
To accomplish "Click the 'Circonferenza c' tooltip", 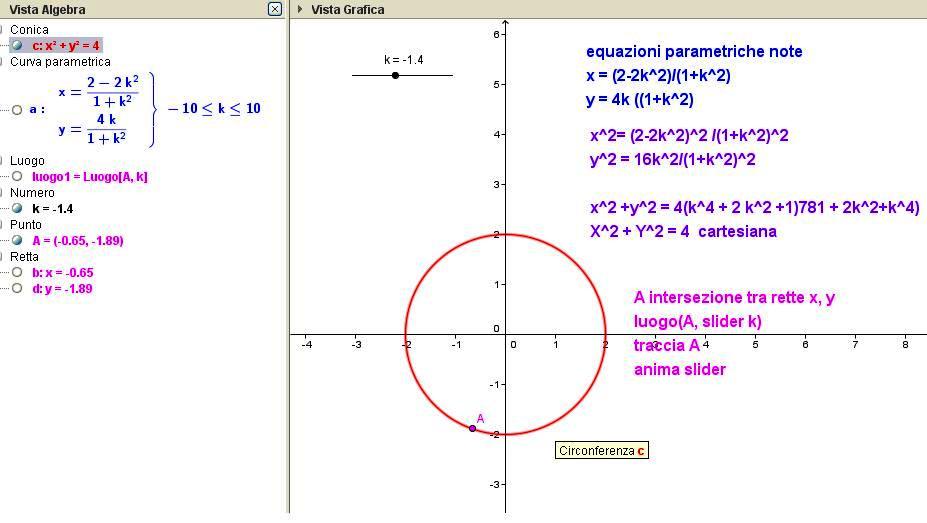I will coord(602,450).
